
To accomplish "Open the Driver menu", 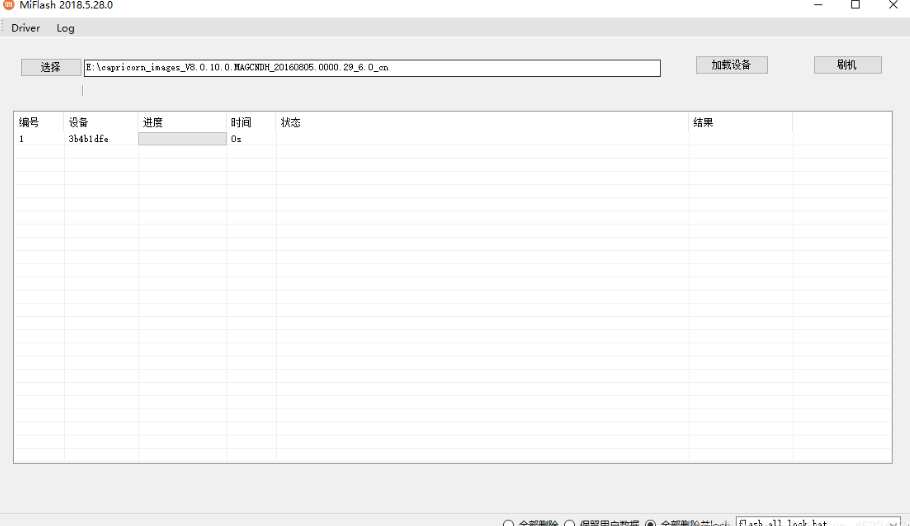I will tap(25, 28).
